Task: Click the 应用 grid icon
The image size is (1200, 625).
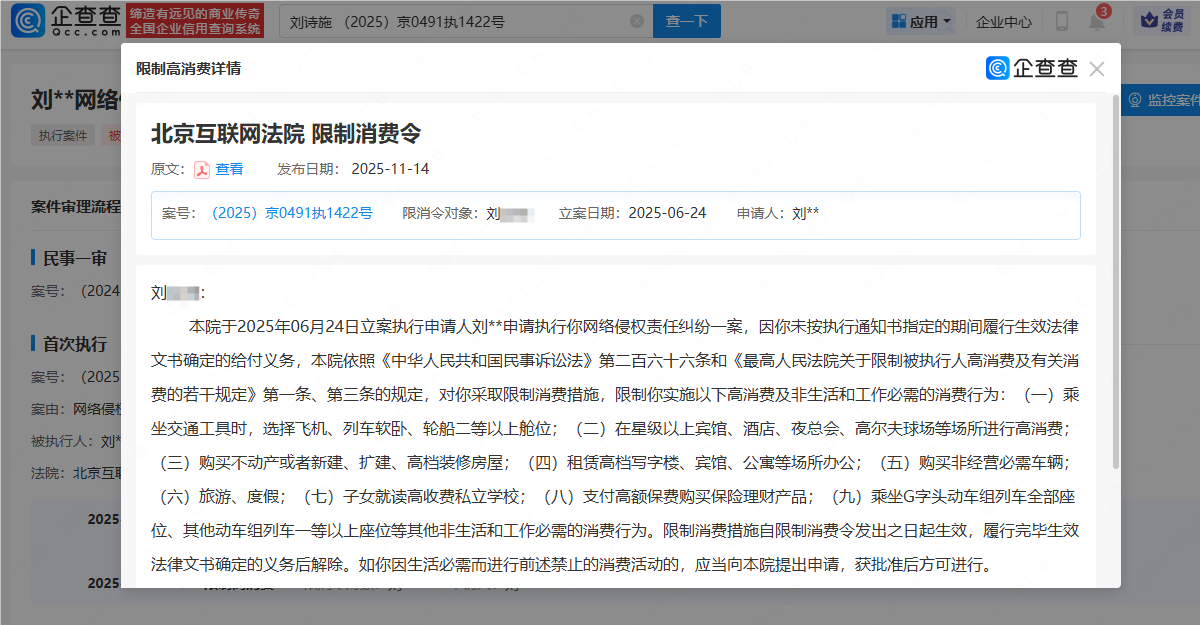Action: (x=898, y=21)
